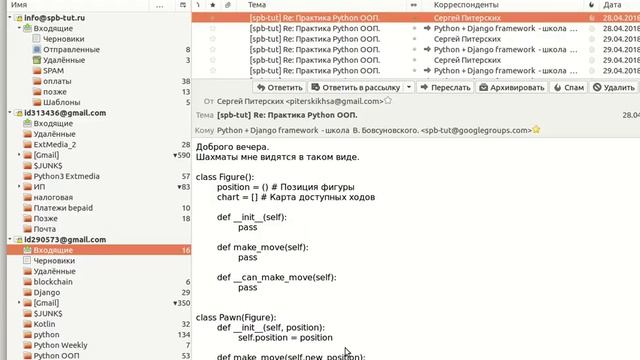
Task: Open Python Weekly folder
Action: 60,345
